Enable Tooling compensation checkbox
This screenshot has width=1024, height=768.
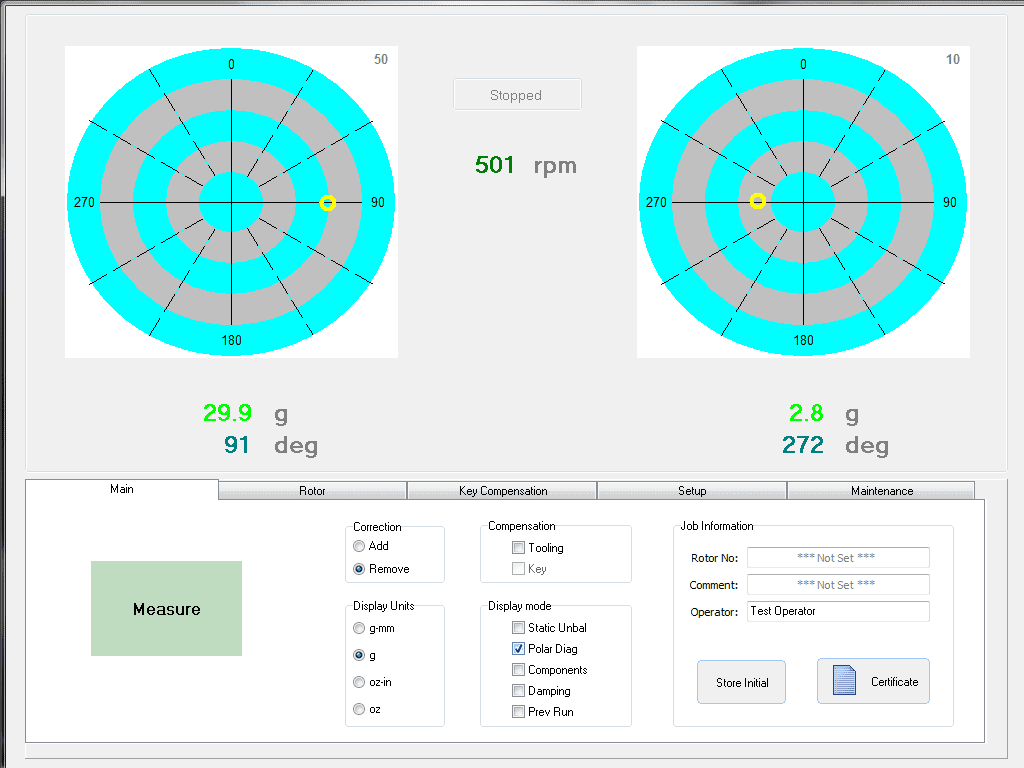point(518,548)
